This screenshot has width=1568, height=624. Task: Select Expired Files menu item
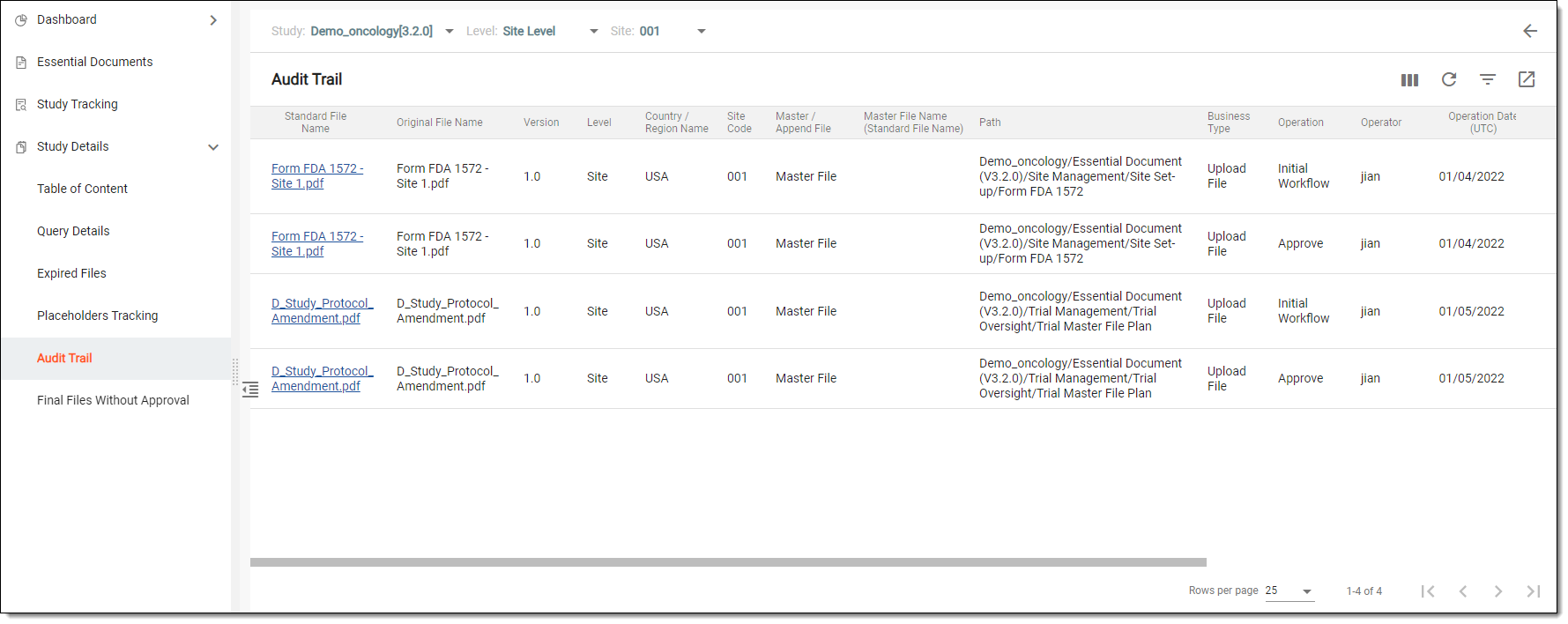(x=71, y=273)
